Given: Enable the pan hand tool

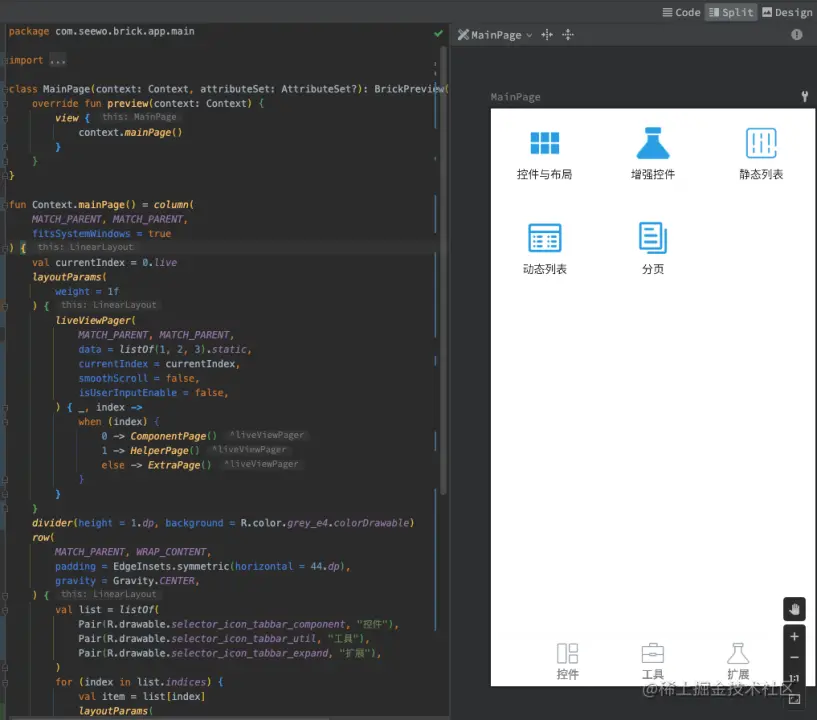Looking at the screenshot, I should (x=795, y=608).
